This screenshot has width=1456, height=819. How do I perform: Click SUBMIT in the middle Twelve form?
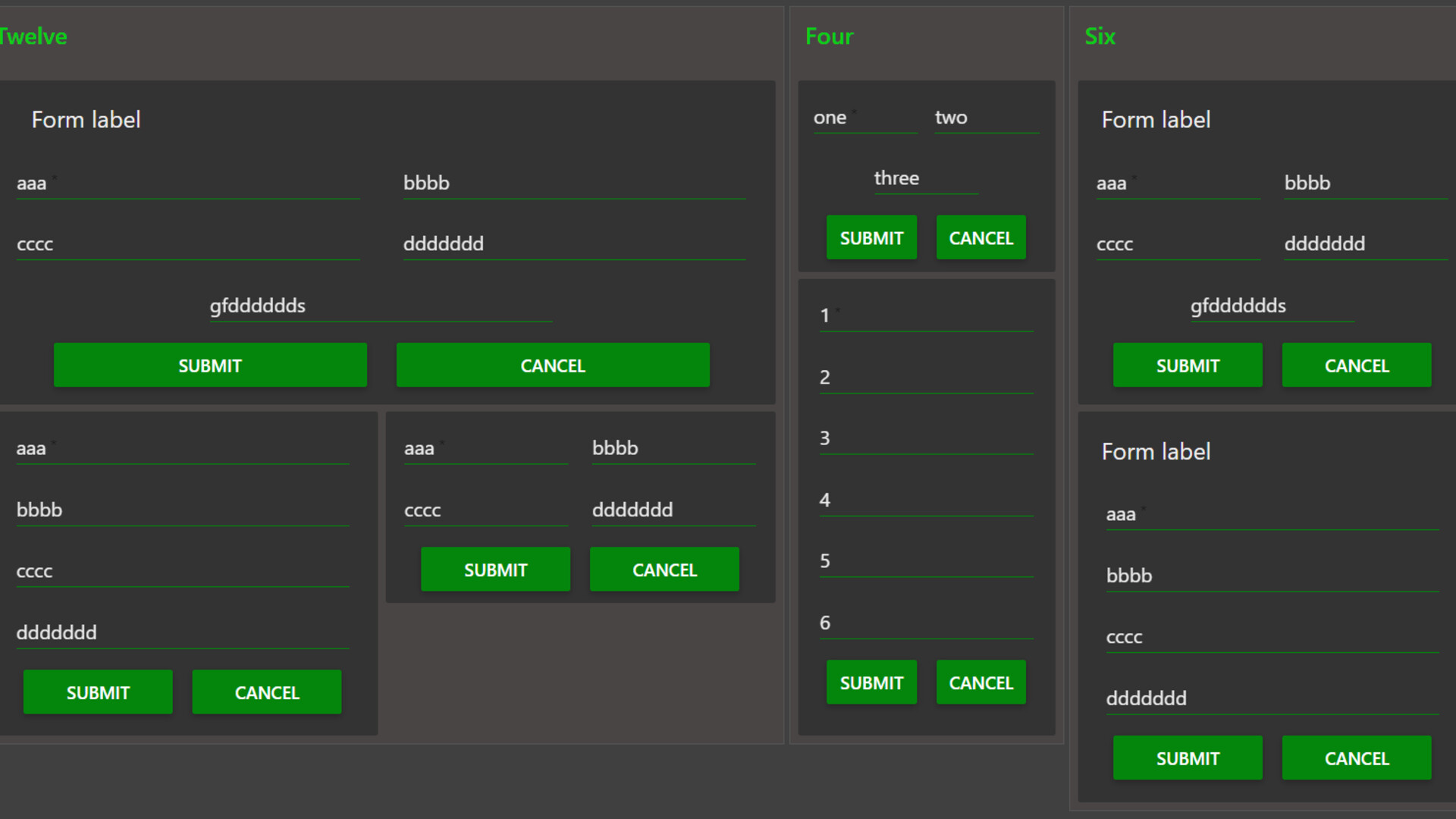click(x=495, y=569)
